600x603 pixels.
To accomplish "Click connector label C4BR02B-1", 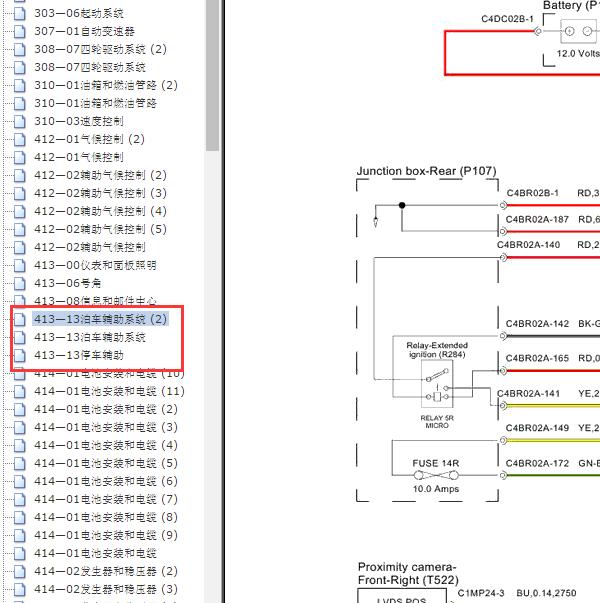I will pyautogui.click(x=532, y=193).
